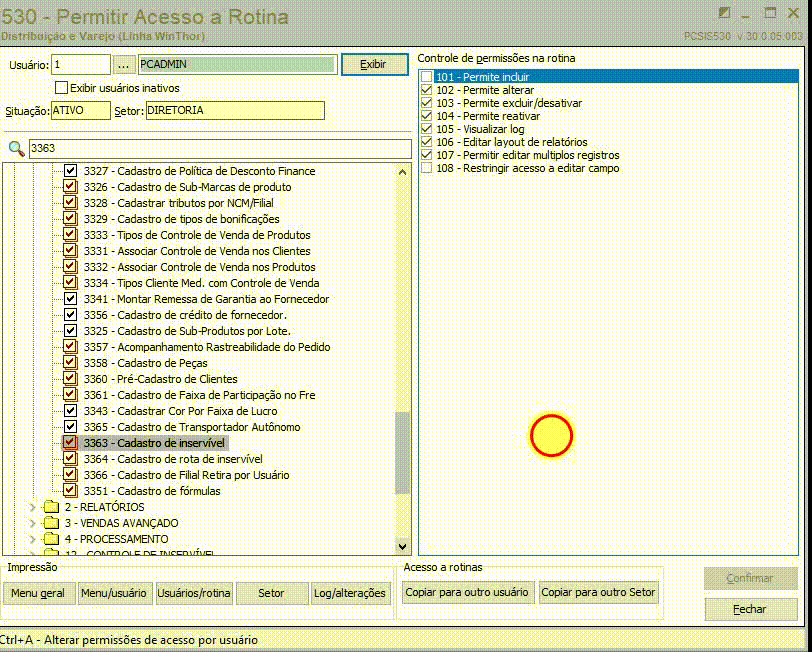This screenshot has width=812, height=652.
Task: Select 3331 - Associar Controle de Venda nos Clientes
Action: point(197,251)
